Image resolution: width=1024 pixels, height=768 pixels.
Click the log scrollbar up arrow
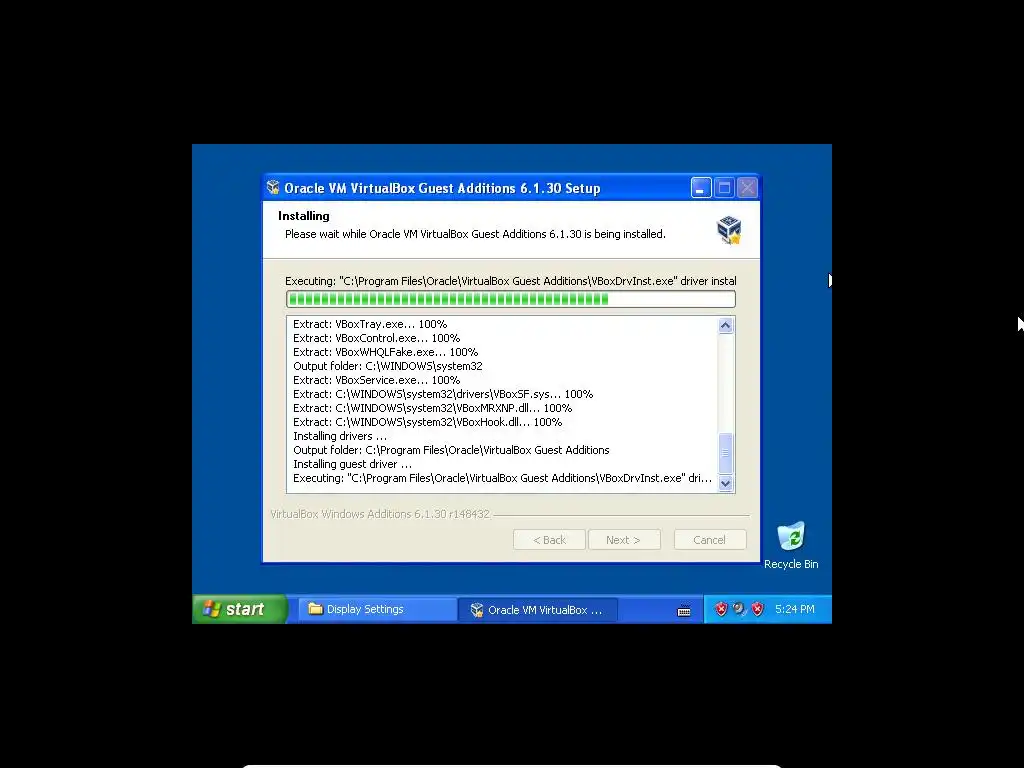(x=726, y=325)
